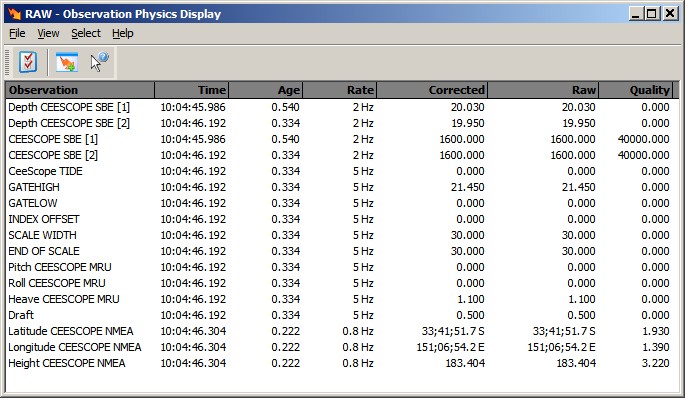Click the Age column header
Image resolution: width=685 pixels, height=398 pixels.
pyautogui.click(x=266, y=90)
